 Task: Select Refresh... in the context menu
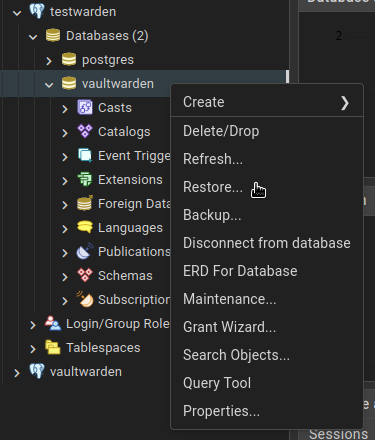[267, 159]
